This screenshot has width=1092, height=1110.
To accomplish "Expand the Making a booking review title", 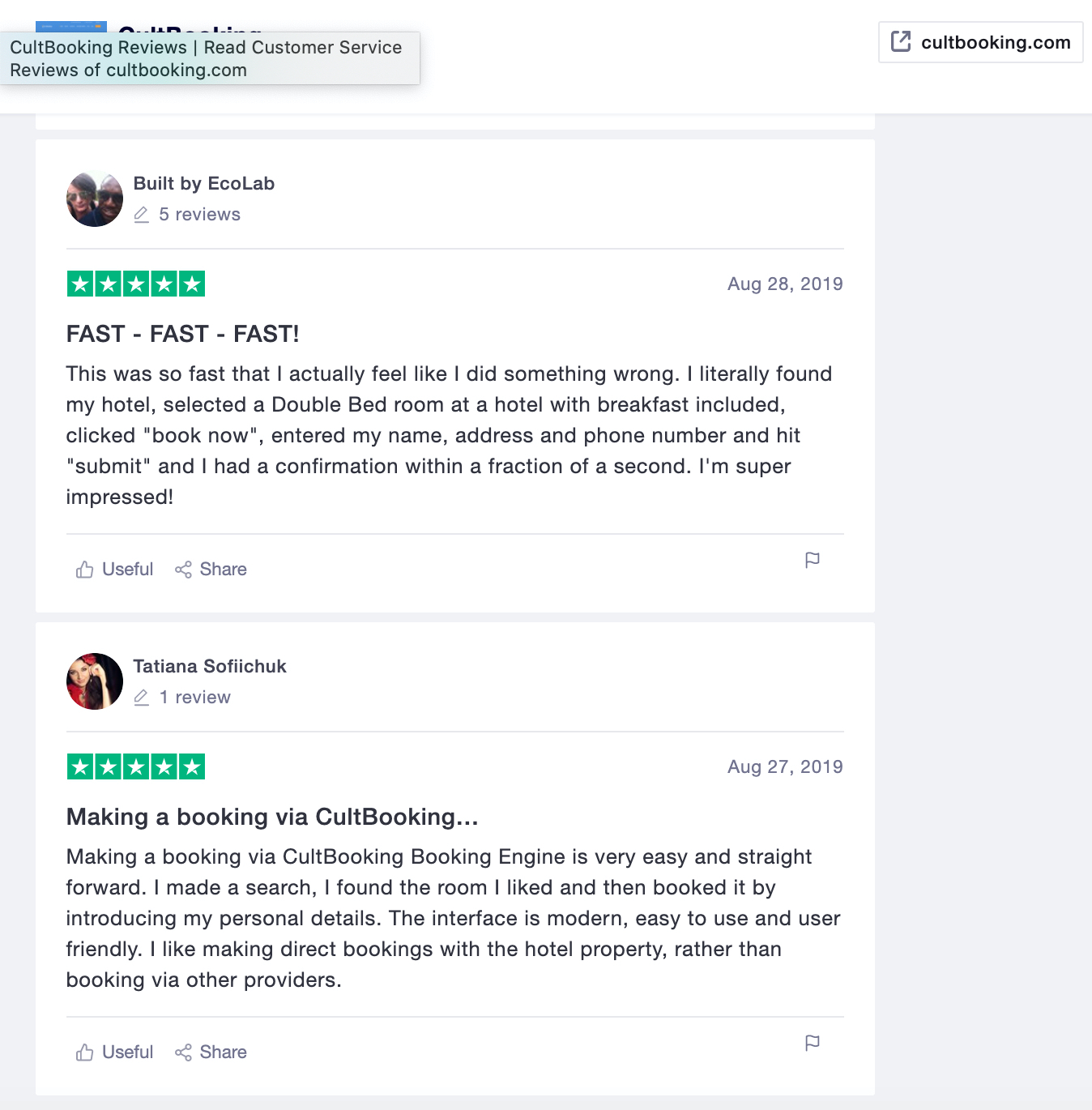I will point(271,817).
